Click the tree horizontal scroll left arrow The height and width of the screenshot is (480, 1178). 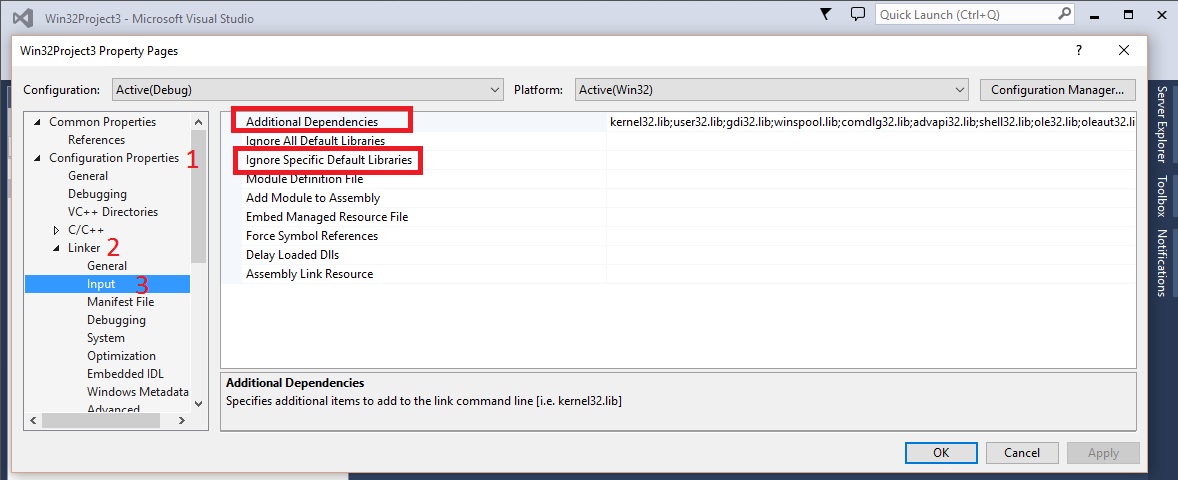click(x=32, y=421)
